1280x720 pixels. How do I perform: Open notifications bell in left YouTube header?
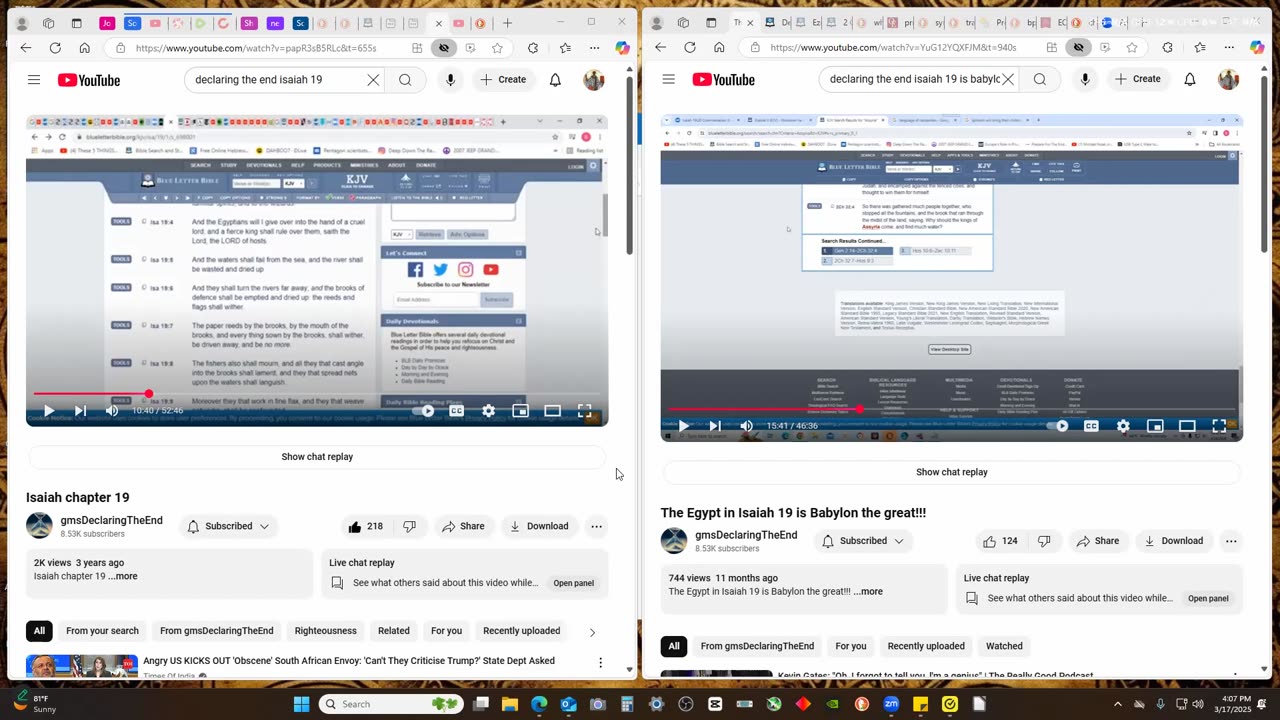click(555, 80)
